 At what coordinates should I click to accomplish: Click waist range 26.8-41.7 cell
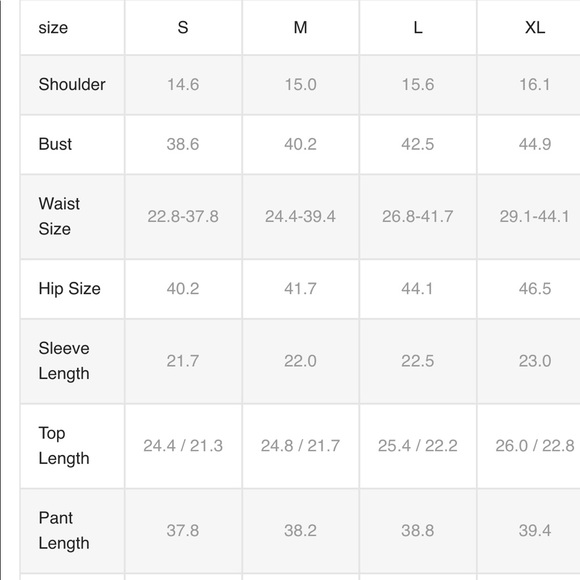[x=418, y=216]
